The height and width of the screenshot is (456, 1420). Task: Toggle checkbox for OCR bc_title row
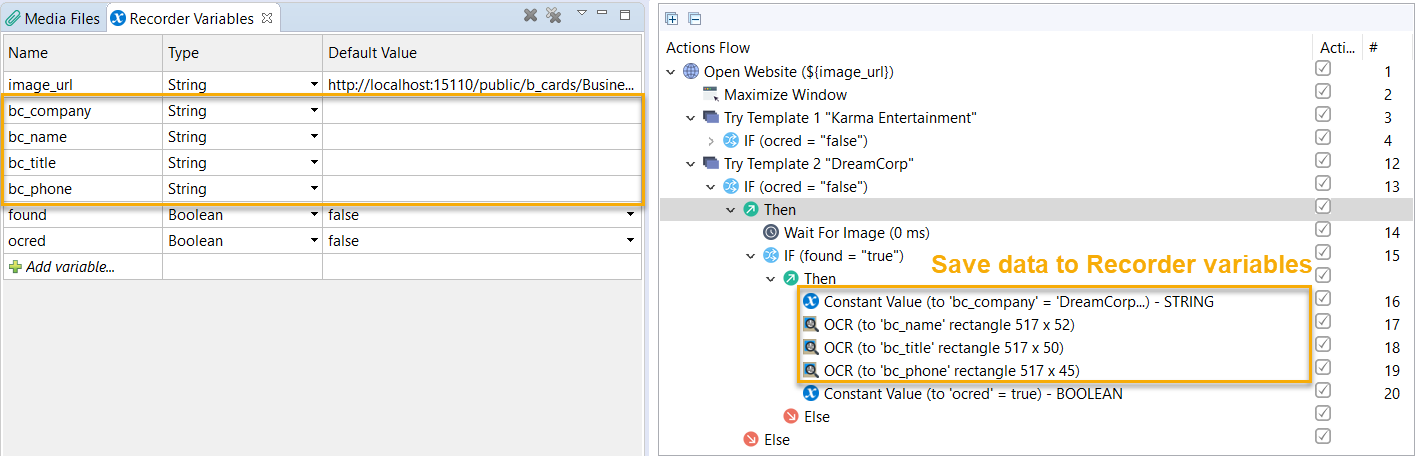(x=1323, y=345)
